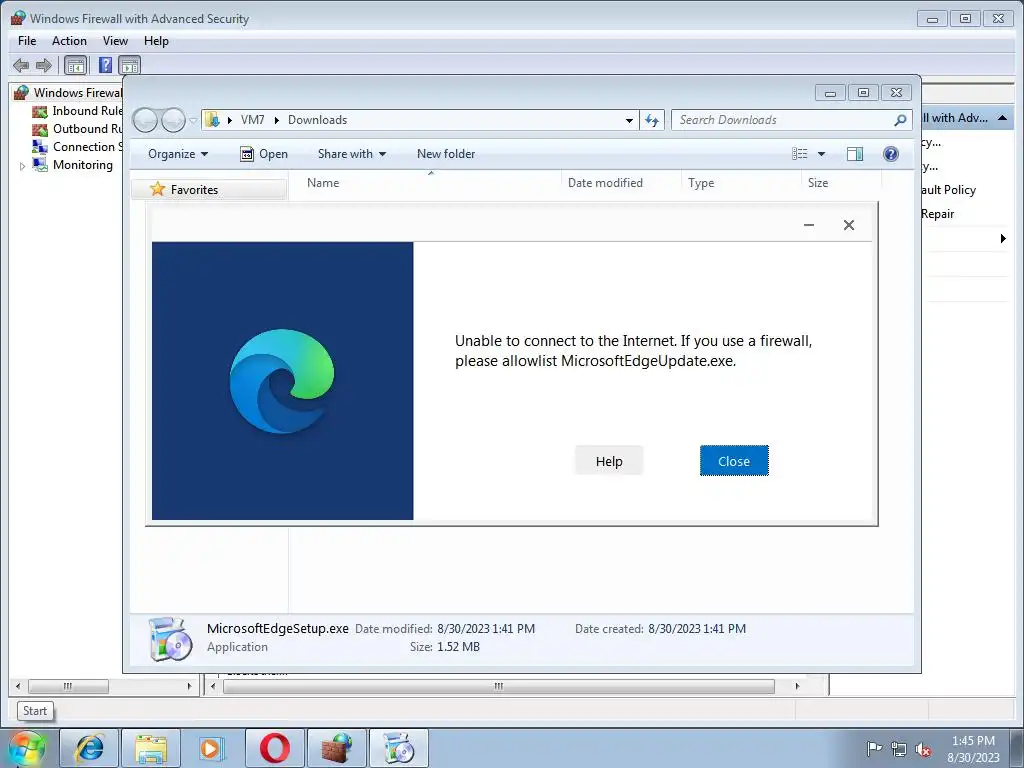Click Edge installer taskbar icon

pos(399,748)
